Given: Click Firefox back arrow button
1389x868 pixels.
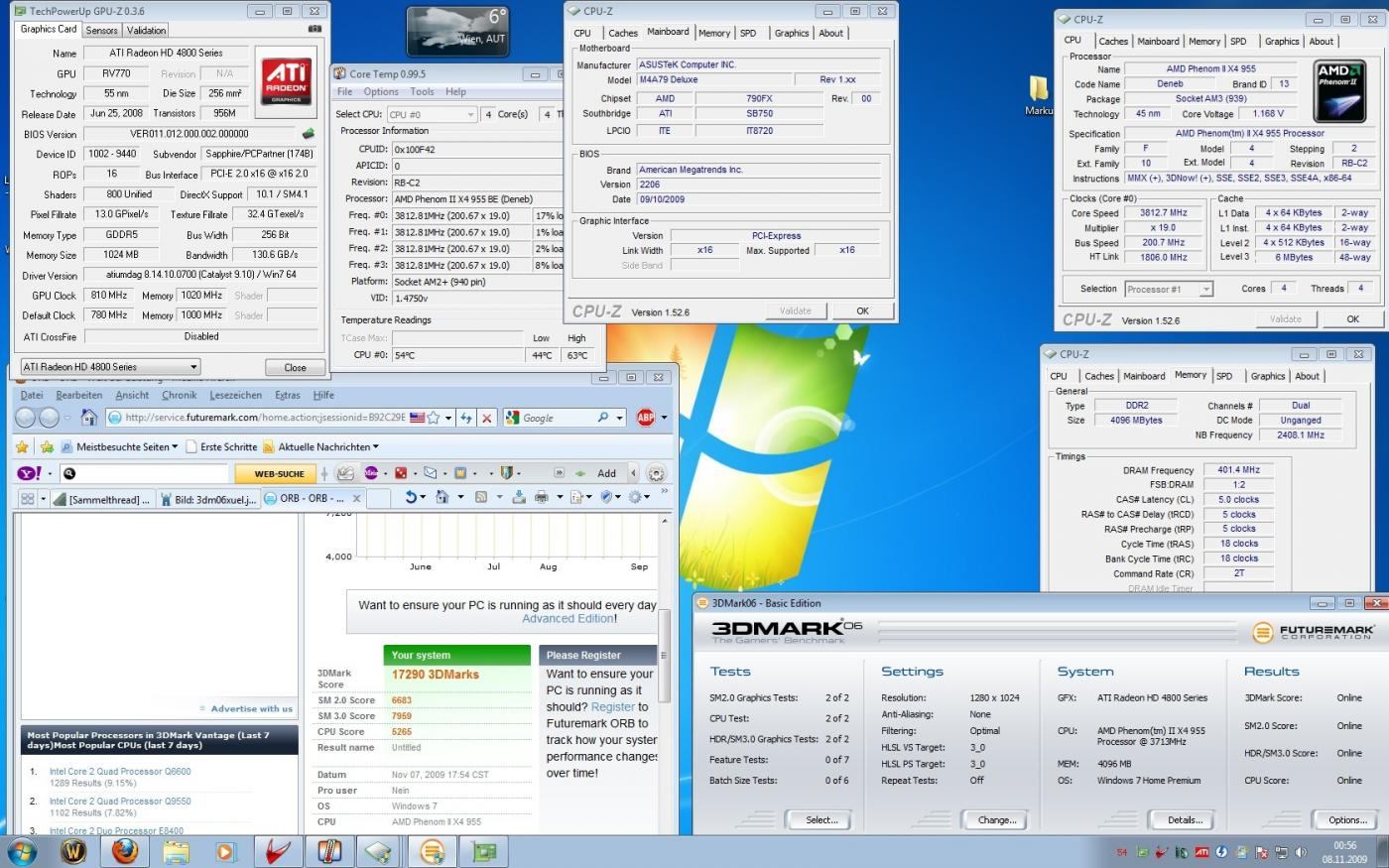Looking at the screenshot, I should coord(26,418).
